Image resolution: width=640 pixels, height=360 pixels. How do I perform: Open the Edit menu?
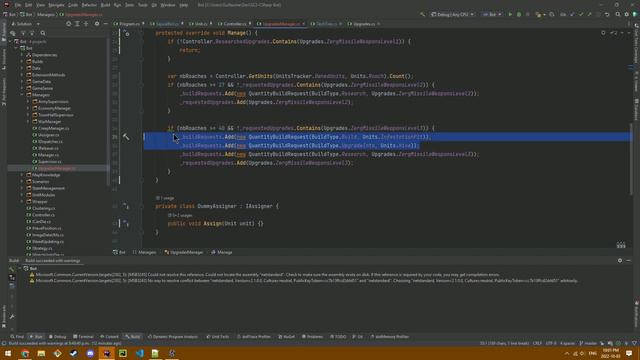29,5
